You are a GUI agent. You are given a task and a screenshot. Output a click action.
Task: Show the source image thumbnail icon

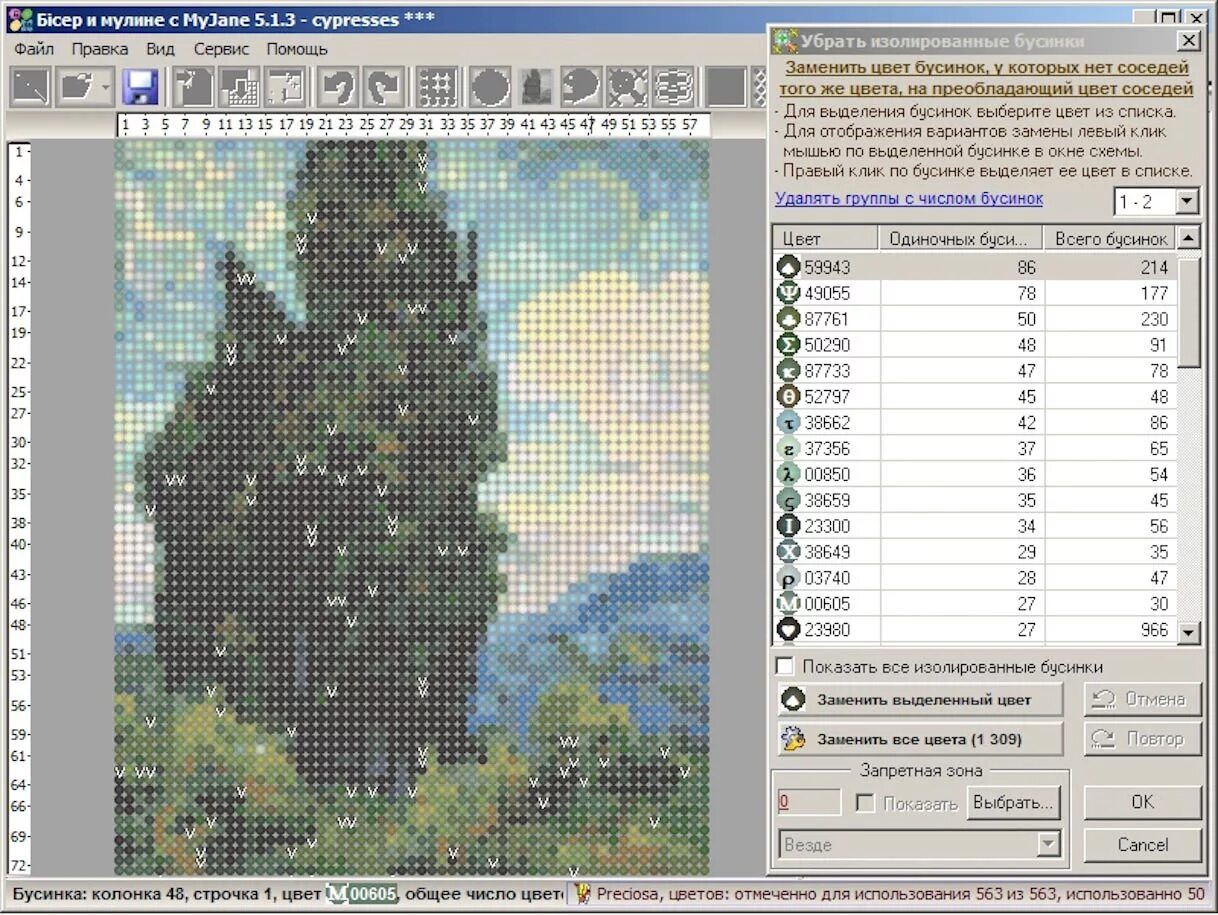tap(536, 88)
